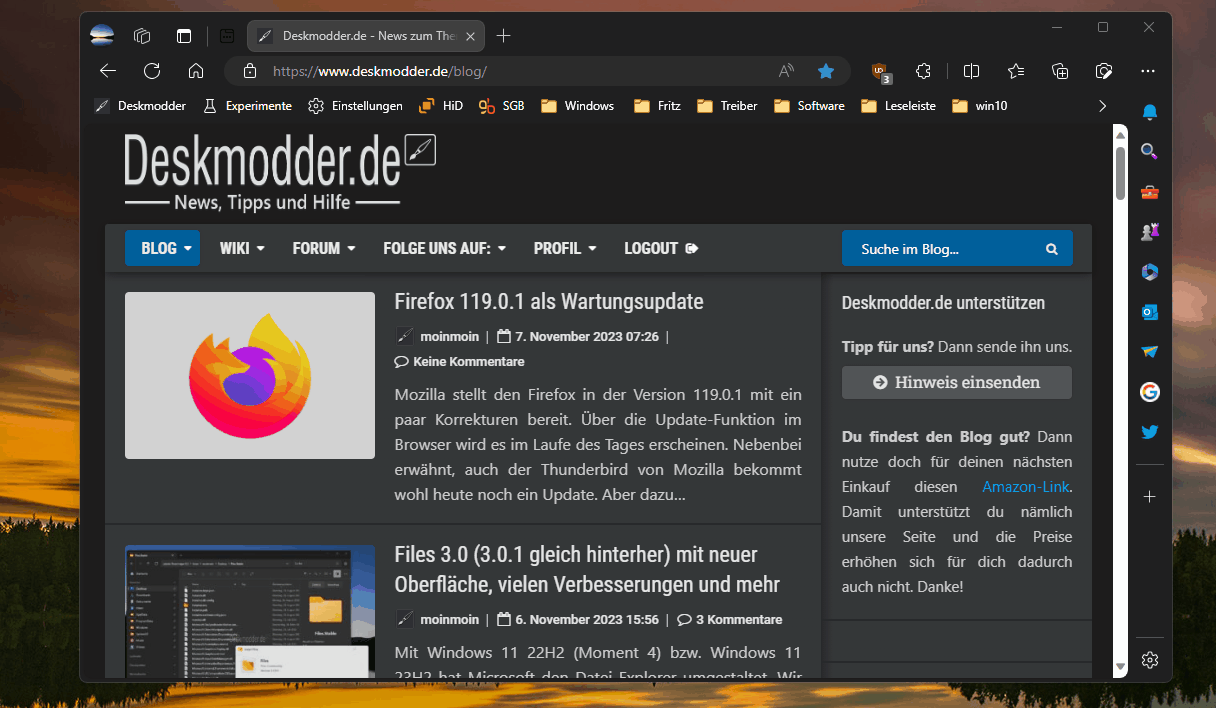Open the uBlock Origin extension icon
Image resolution: width=1216 pixels, height=708 pixels.
[880, 71]
